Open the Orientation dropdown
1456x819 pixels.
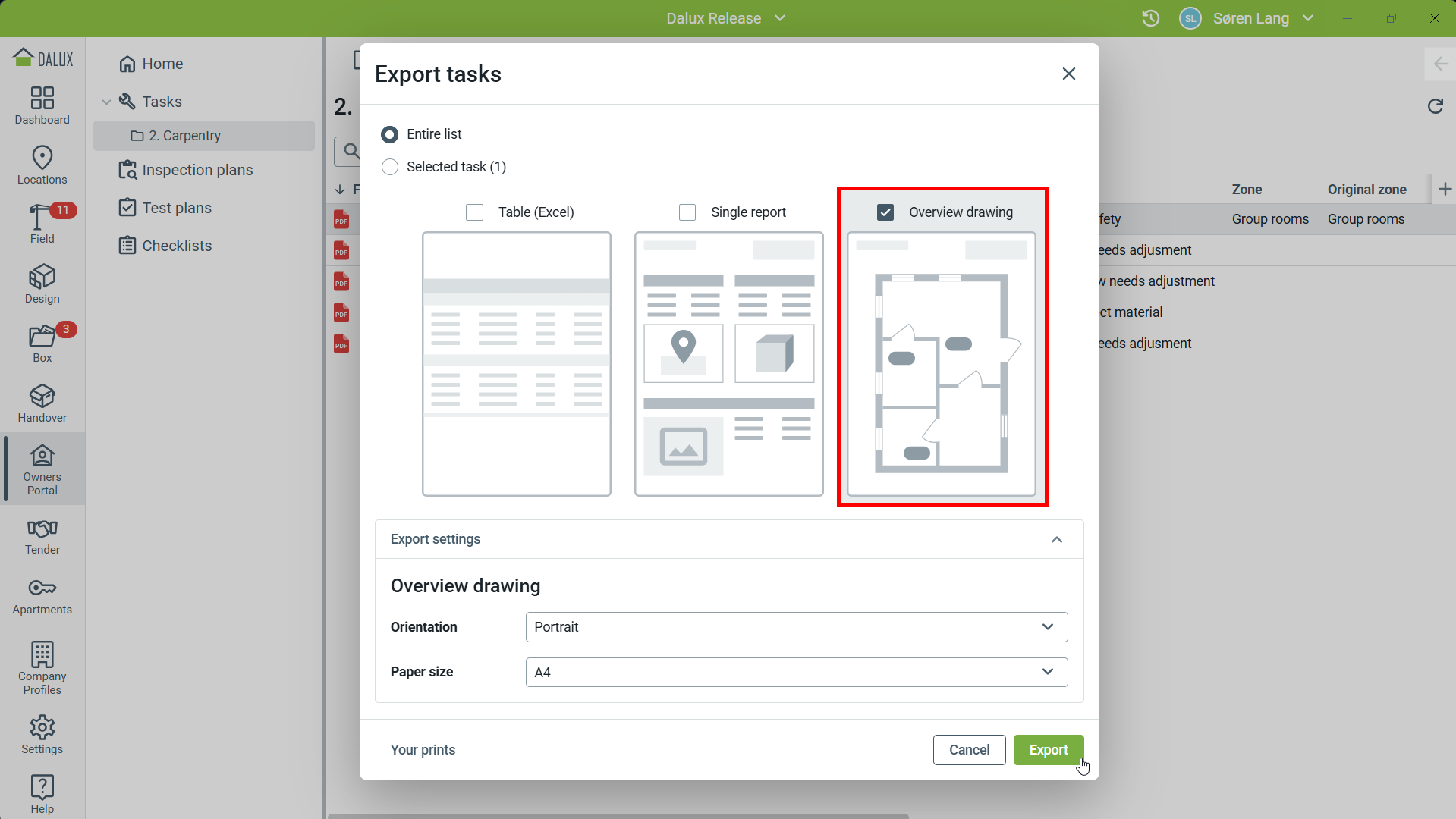click(797, 627)
